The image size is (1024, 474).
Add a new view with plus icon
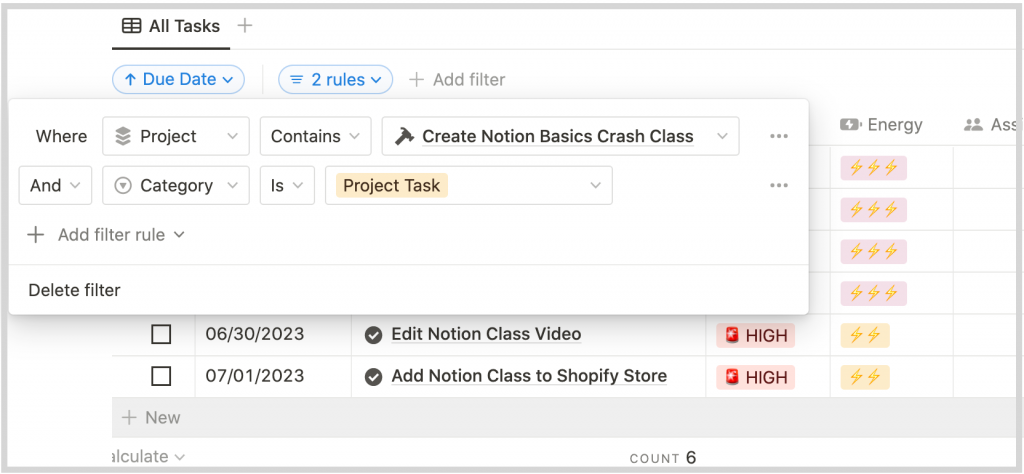244,26
